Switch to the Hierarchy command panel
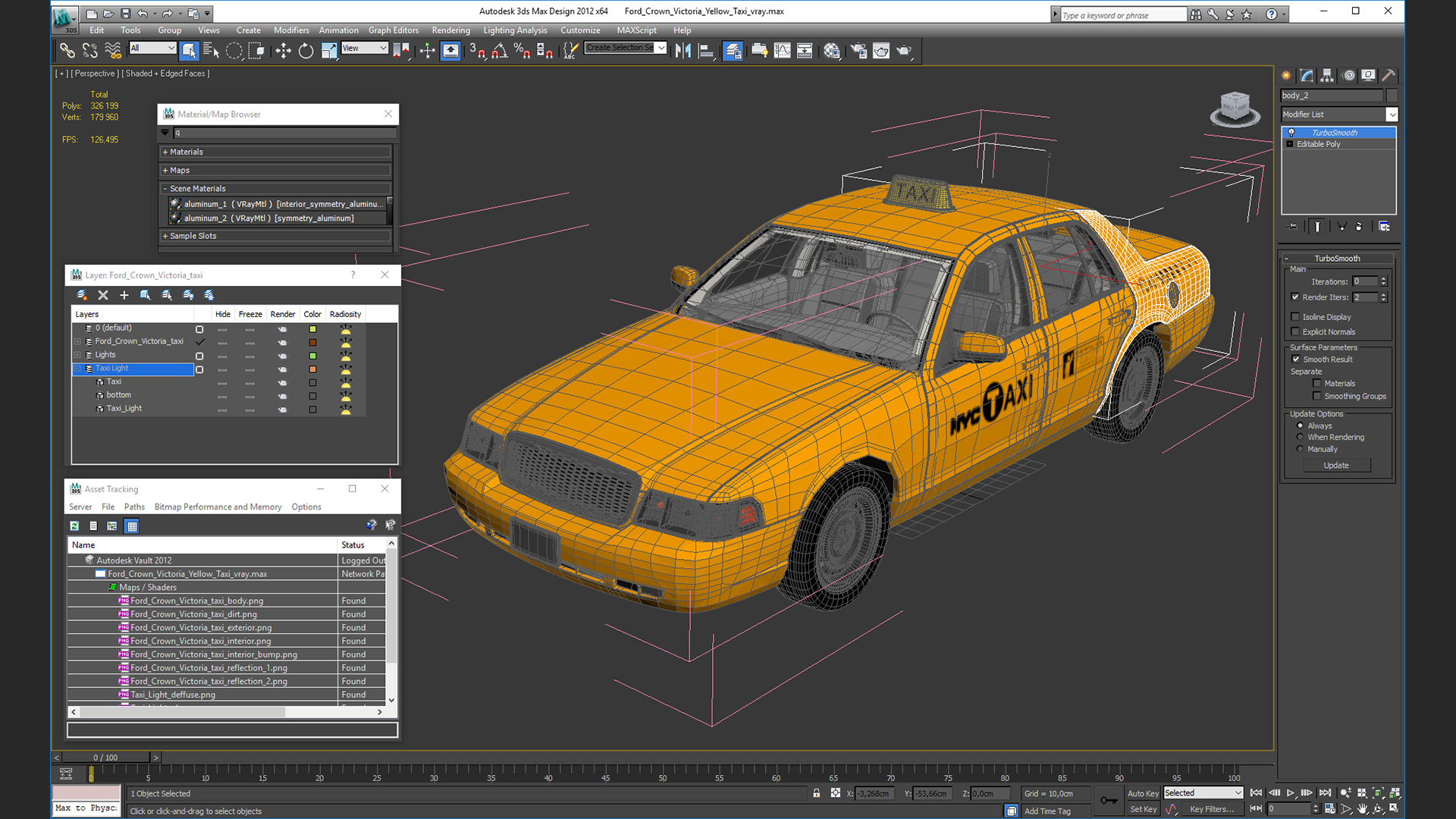1456x819 pixels. pyautogui.click(x=1327, y=75)
